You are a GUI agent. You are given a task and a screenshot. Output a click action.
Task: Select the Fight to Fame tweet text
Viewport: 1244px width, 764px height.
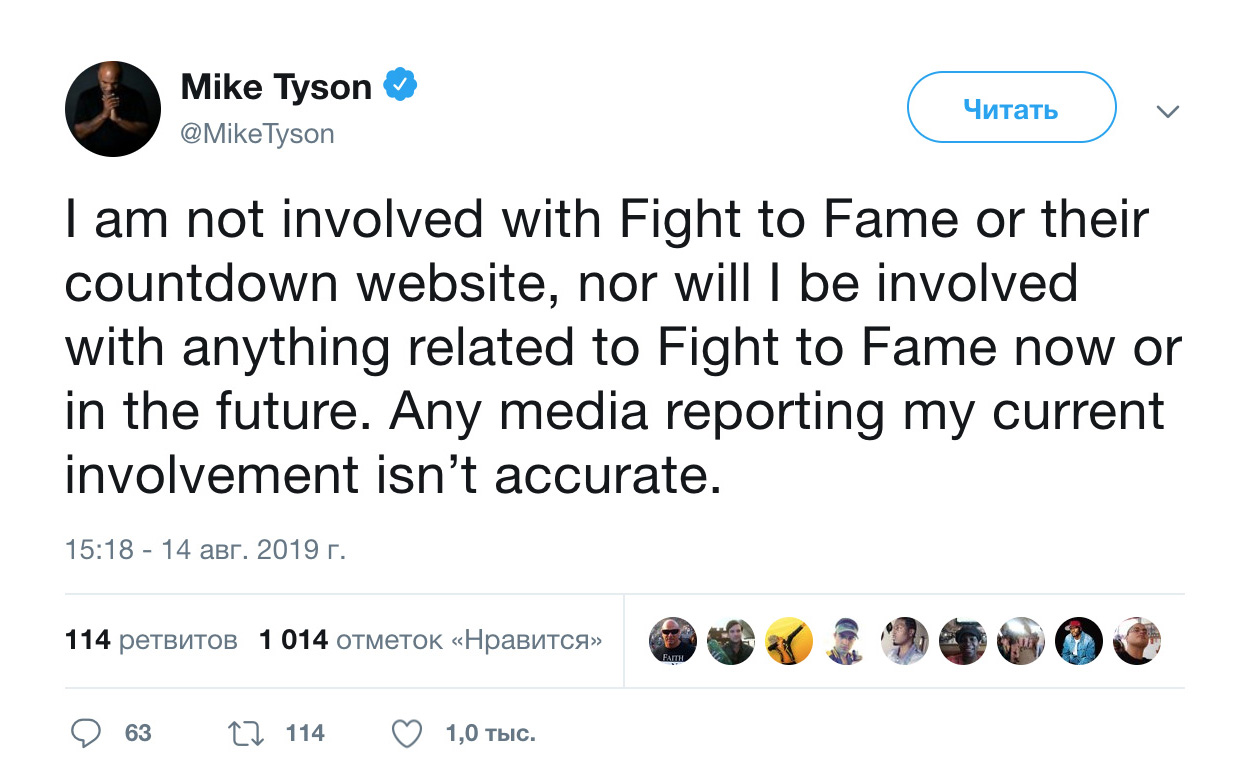pos(620,345)
